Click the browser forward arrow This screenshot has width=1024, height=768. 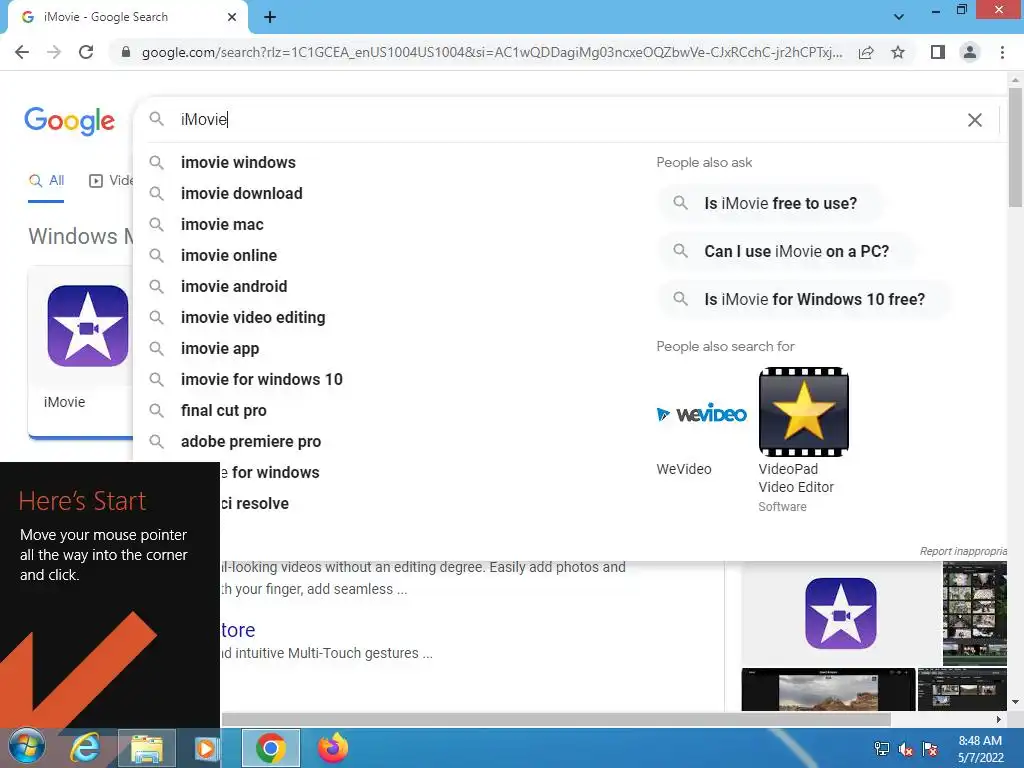point(54,52)
